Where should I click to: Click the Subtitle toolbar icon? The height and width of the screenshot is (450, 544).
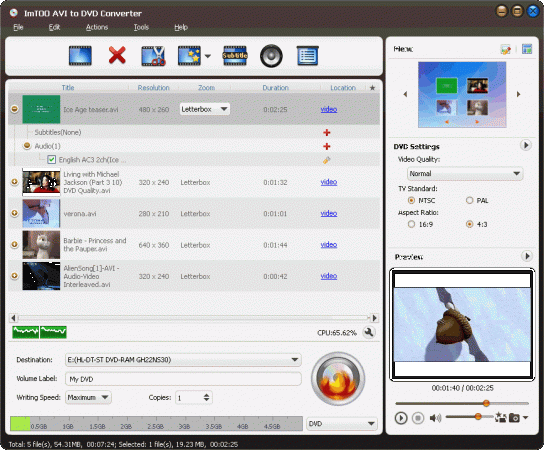(235, 56)
